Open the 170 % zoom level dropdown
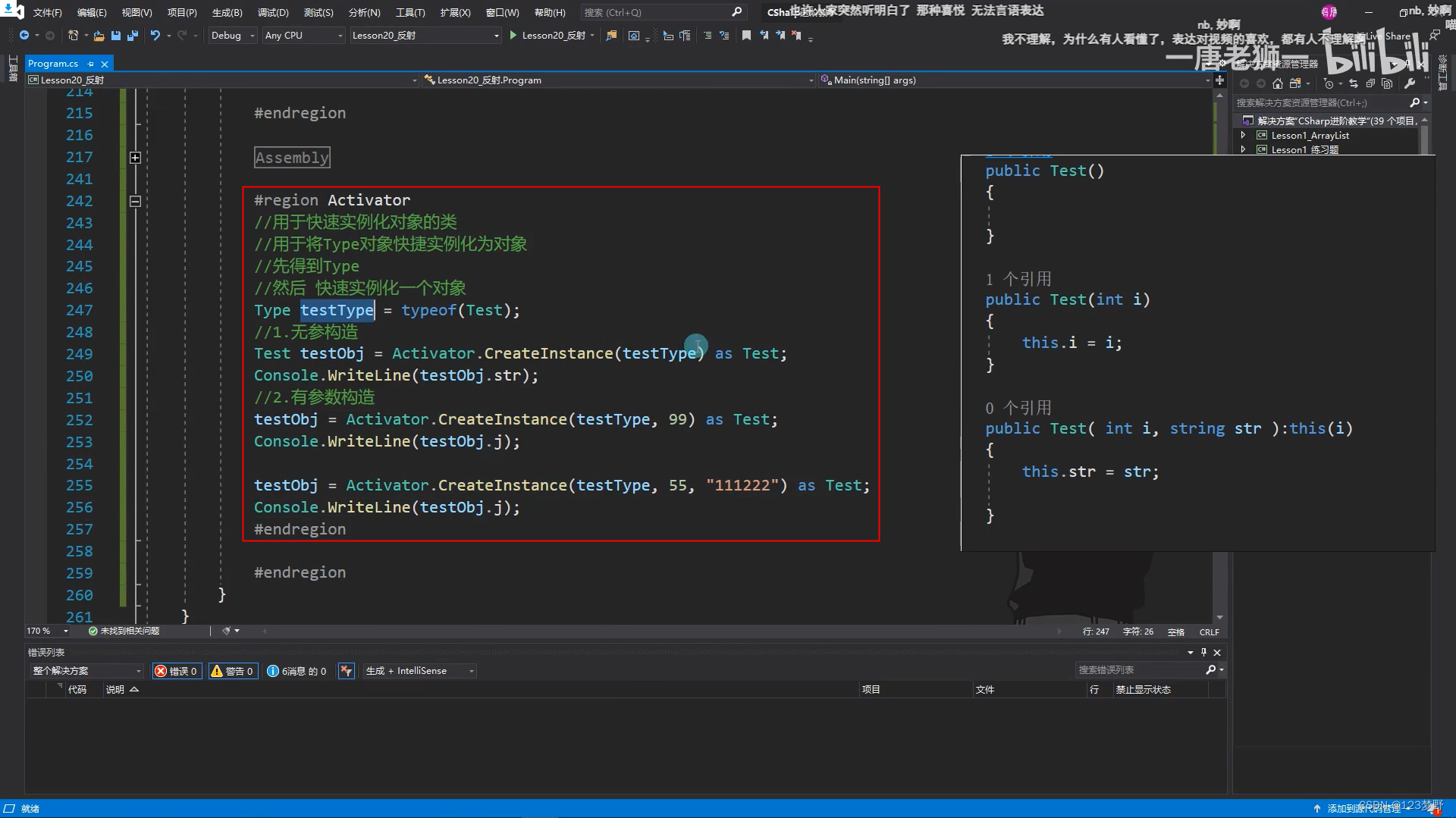The image size is (1456, 818). tap(47, 631)
